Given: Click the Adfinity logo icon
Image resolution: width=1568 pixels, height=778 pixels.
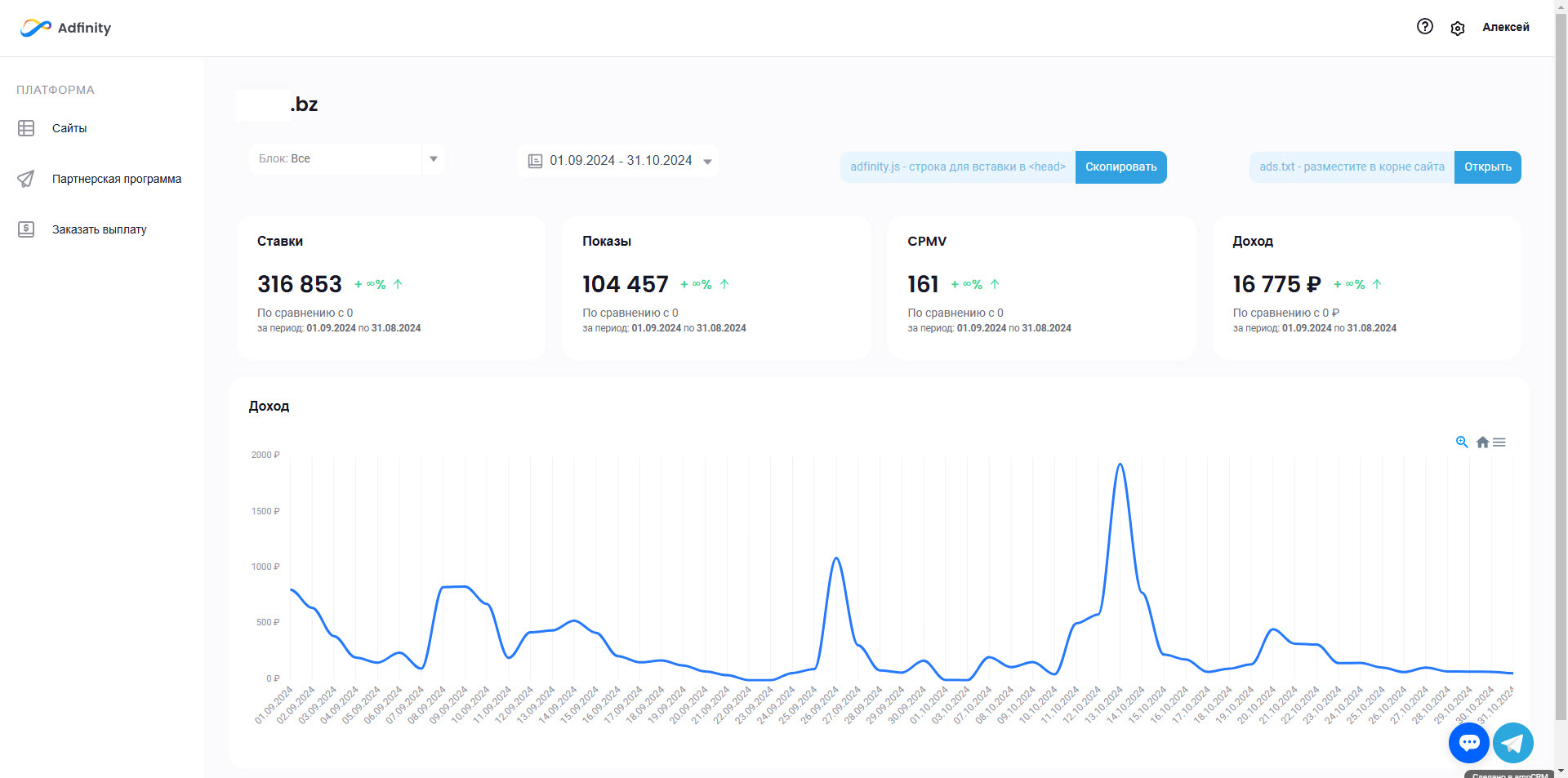Looking at the screenshot, I should coord(35,28).
